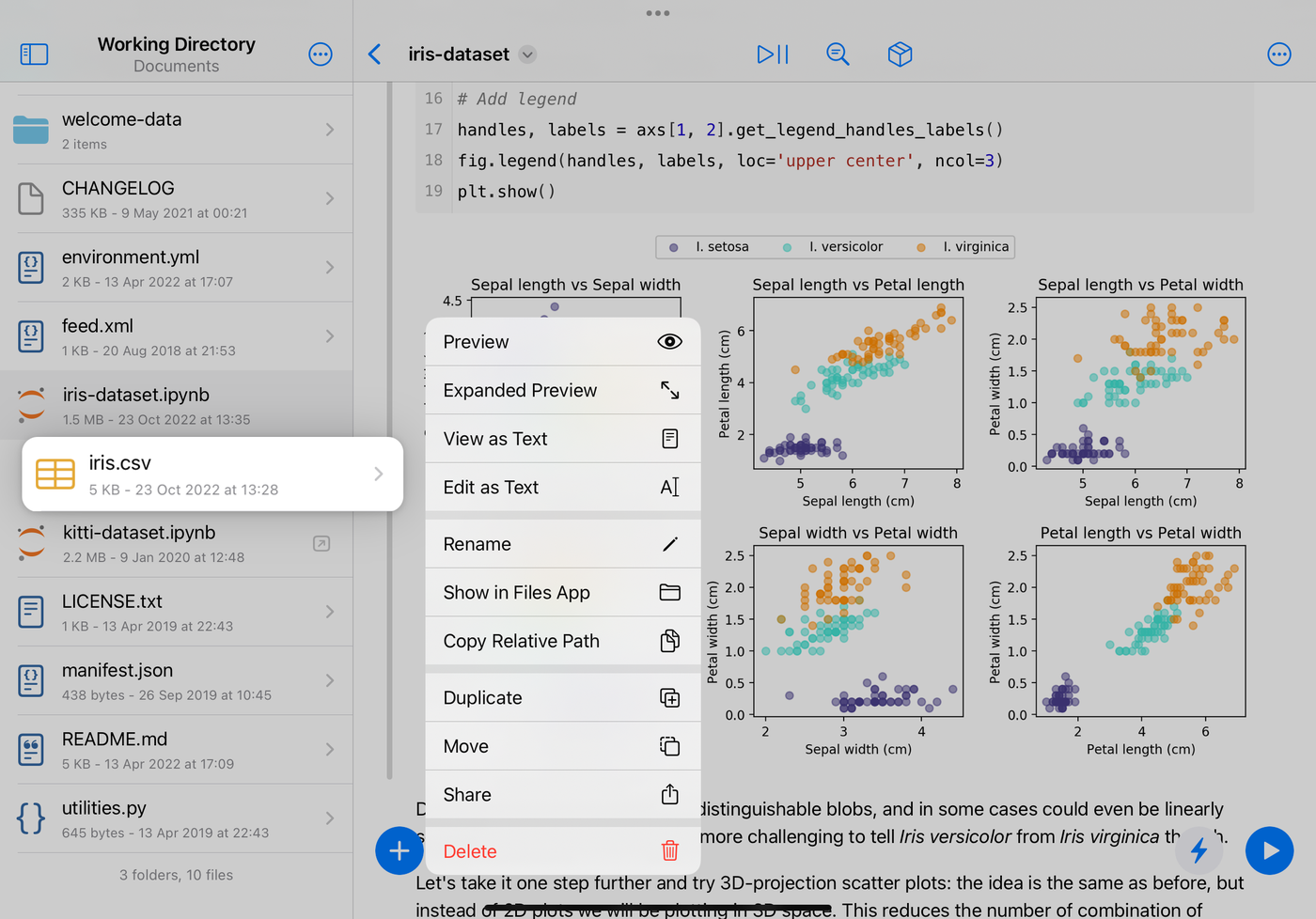Toggle the sidebar panel icon
Viewport: 1316px width, 919px height.
click(34, 55)
